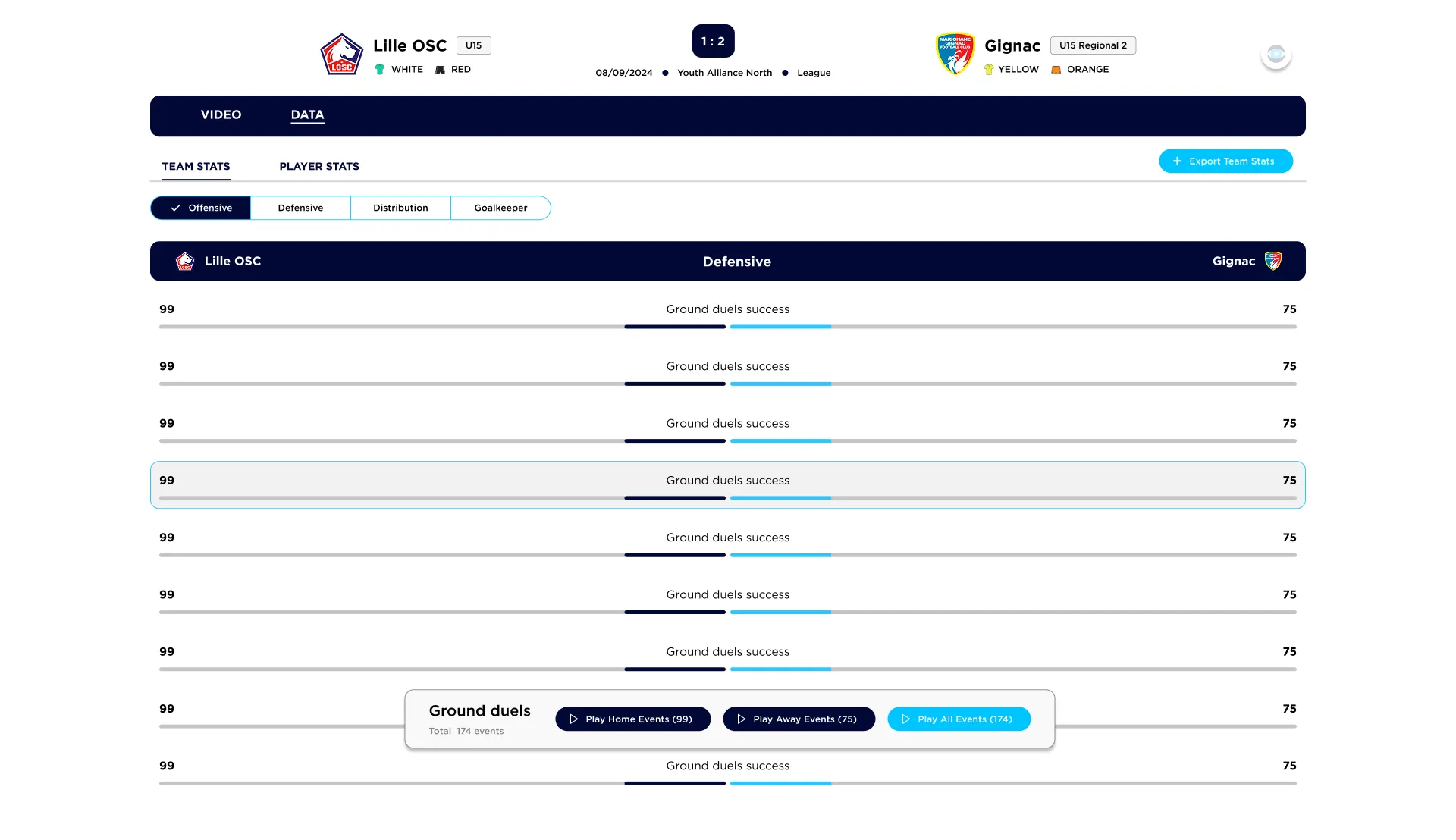
Task: Click the Defensive section heading
Action: pos(736,262)
